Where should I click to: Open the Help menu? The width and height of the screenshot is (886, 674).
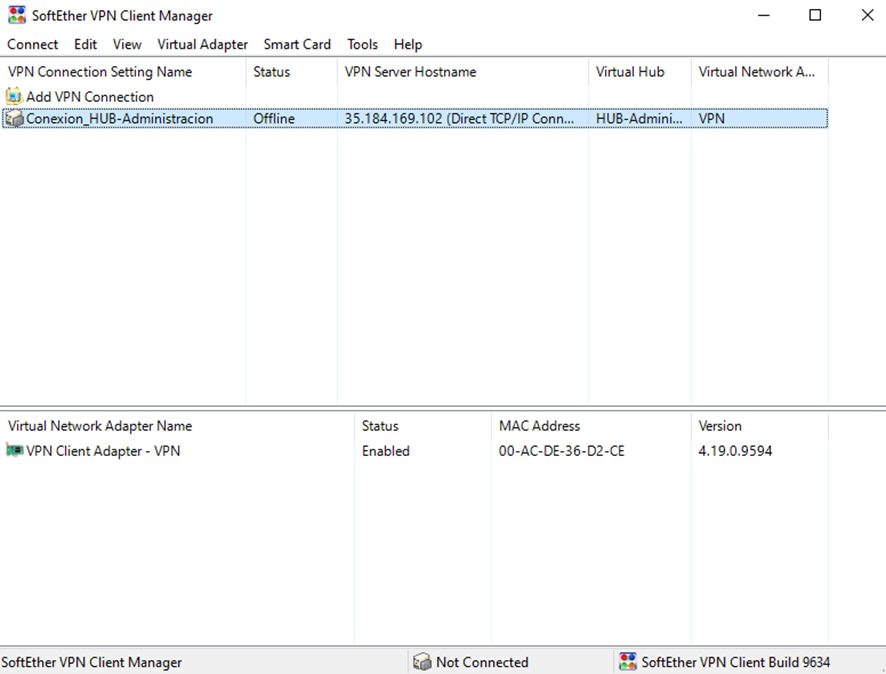pos(408,44)
